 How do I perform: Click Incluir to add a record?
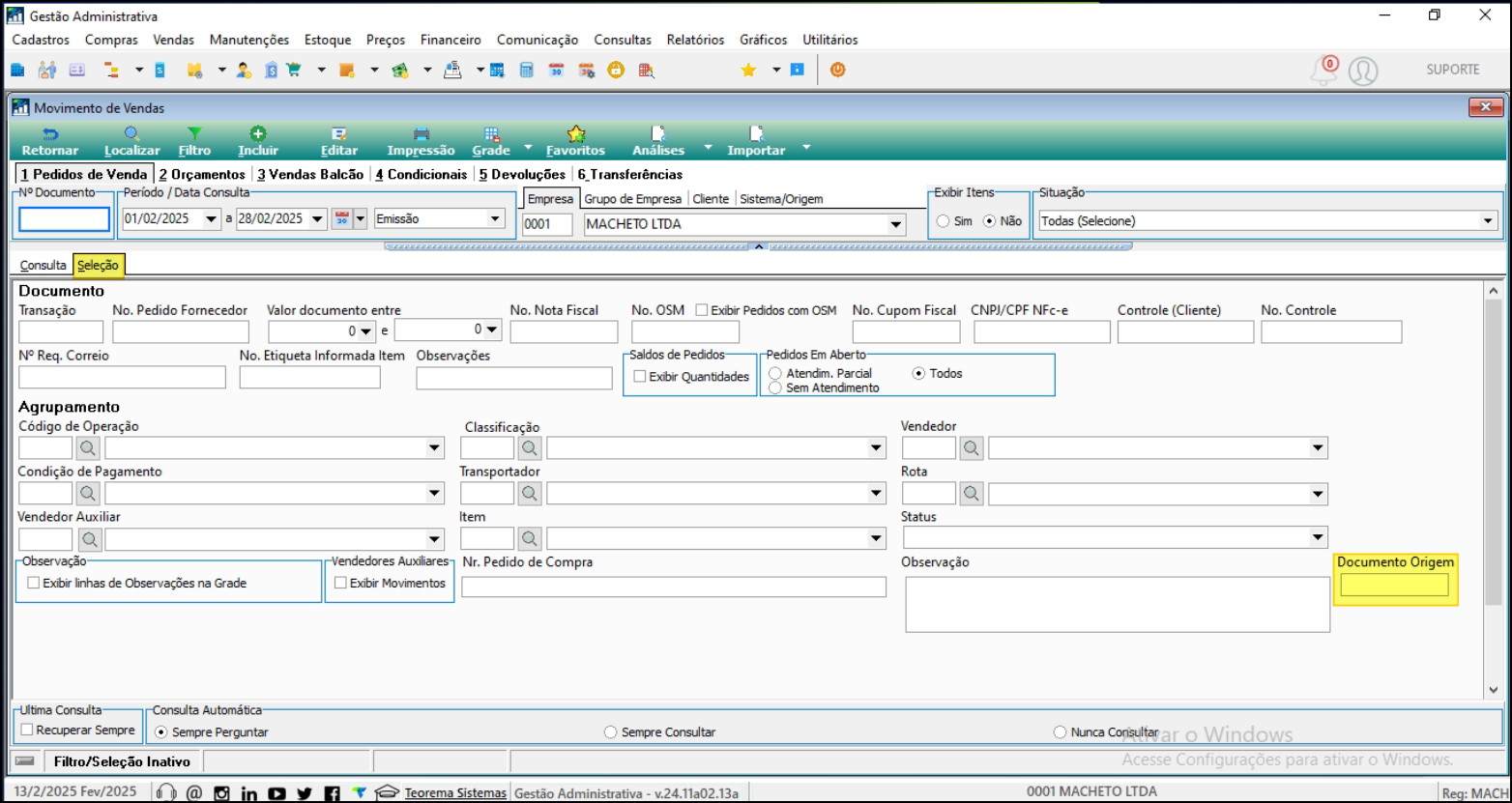click(258, 142)
